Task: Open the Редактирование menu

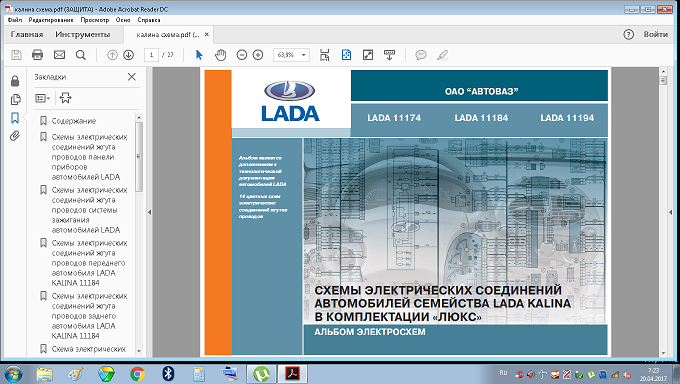Action: [x=51, y=20]
